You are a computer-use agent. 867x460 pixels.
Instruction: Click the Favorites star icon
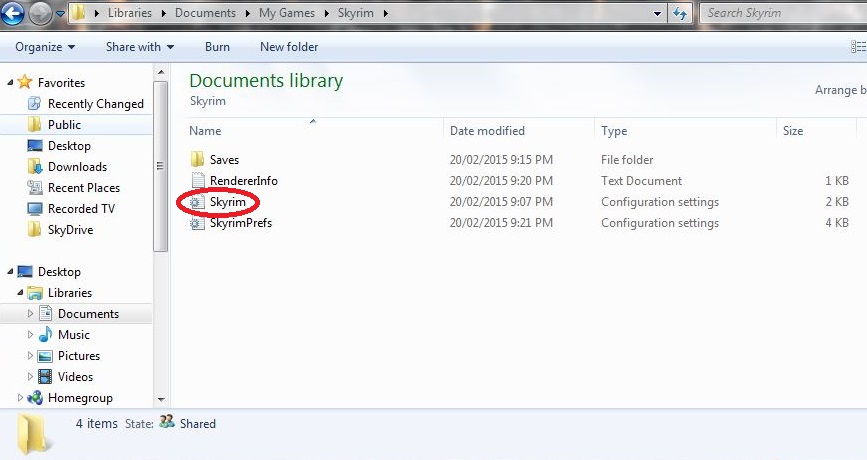25,82
